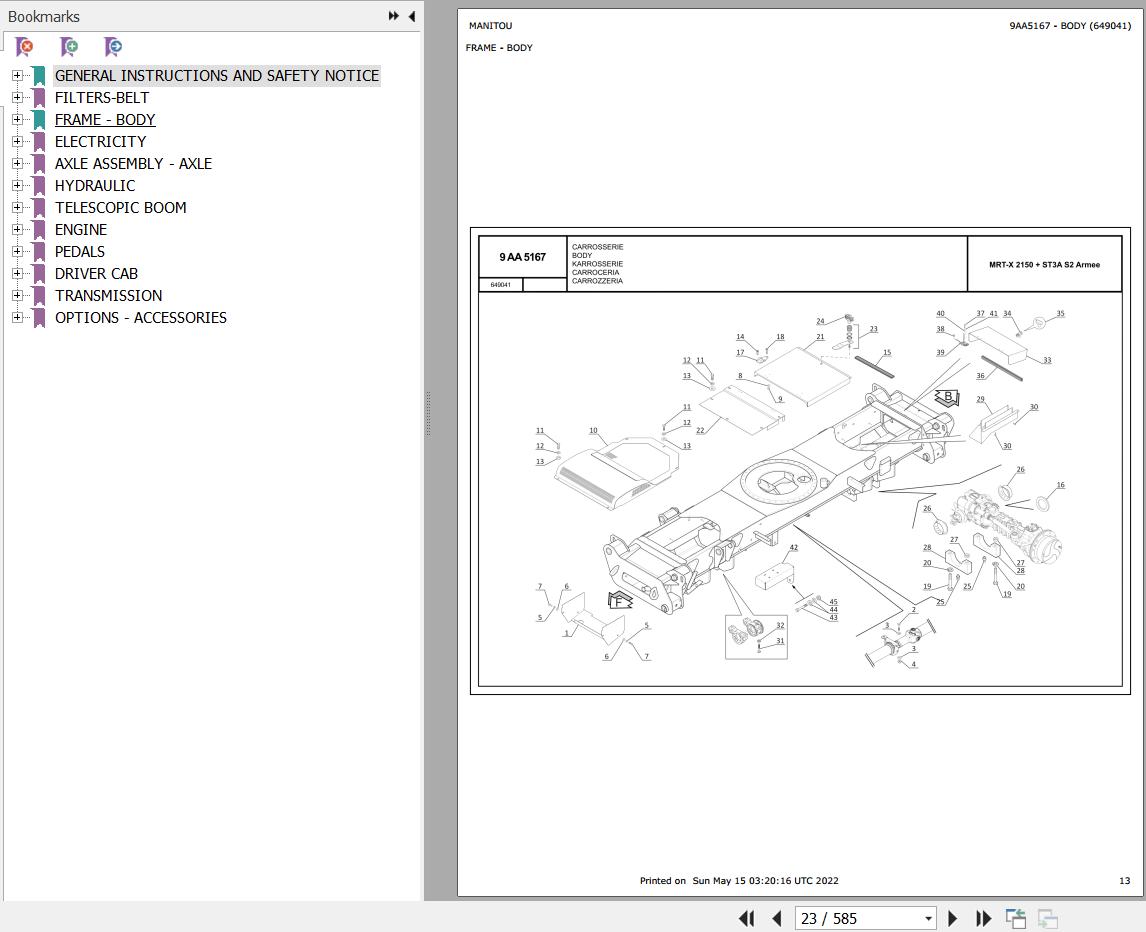
Task: Click the add bookmark icon
Action: click(69, 47)
